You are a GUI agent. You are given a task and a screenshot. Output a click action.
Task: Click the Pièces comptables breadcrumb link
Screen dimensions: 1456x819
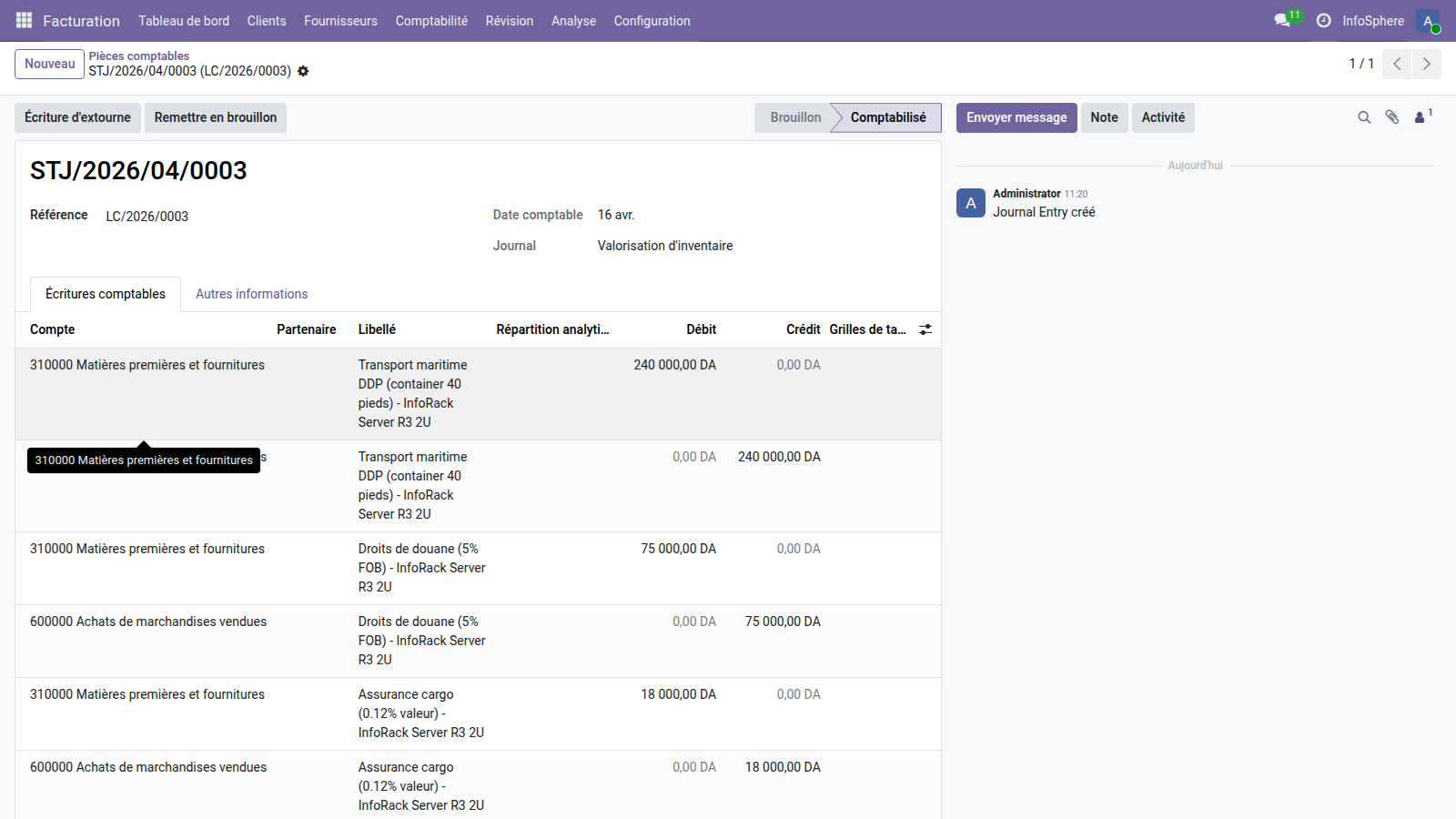[x=139, y=56]
